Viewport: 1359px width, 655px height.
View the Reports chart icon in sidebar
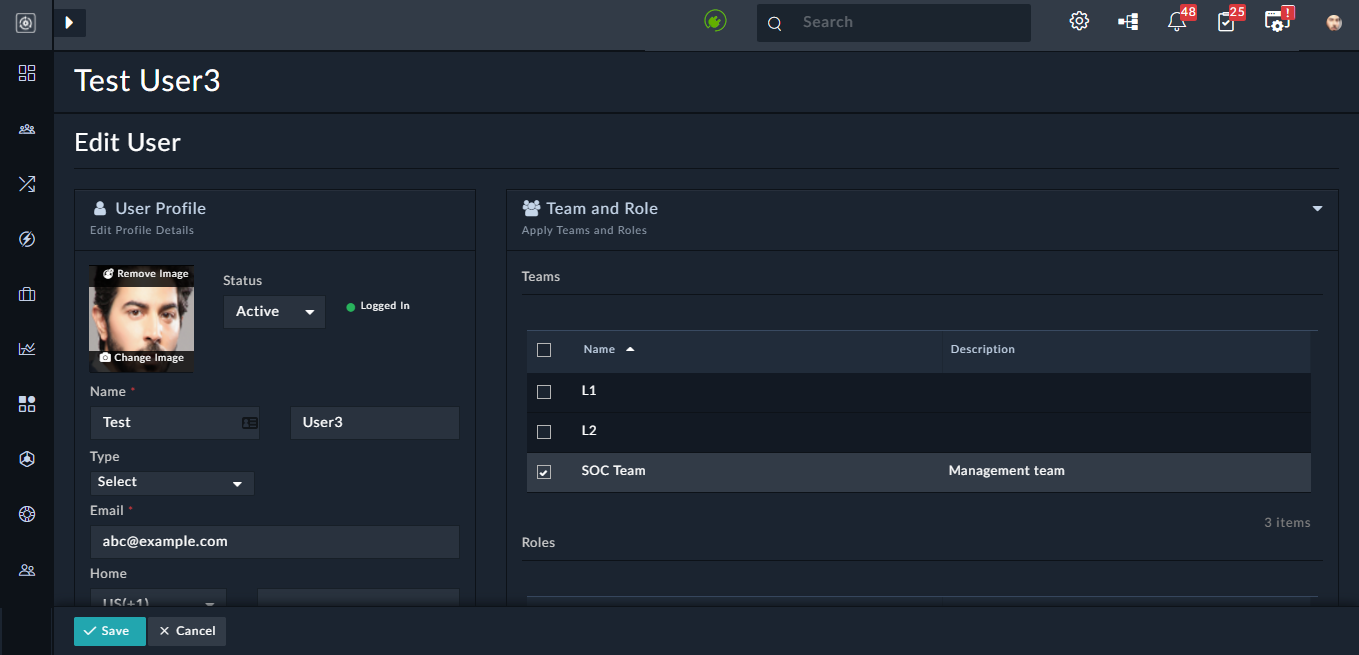(x=27, y=348)
